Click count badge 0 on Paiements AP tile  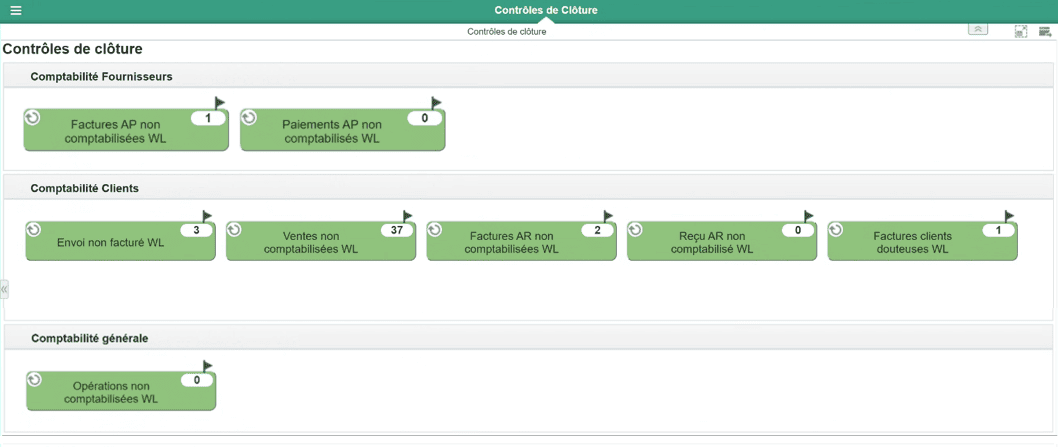pos(425,118)
